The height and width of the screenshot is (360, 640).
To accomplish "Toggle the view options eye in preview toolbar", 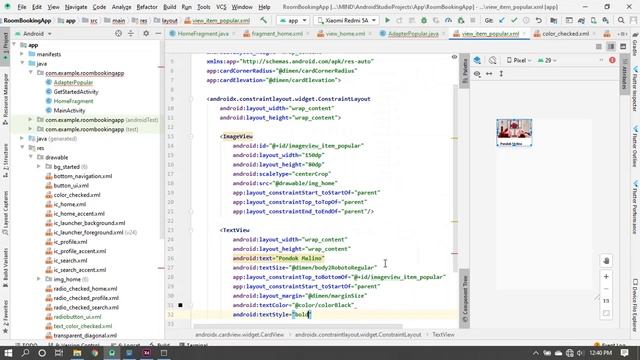I will click(477, 74).
